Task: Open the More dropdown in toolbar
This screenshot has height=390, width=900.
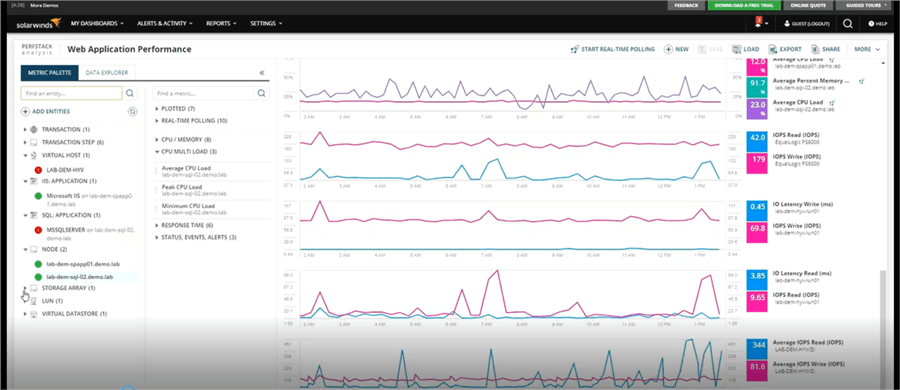Action: 867,49
